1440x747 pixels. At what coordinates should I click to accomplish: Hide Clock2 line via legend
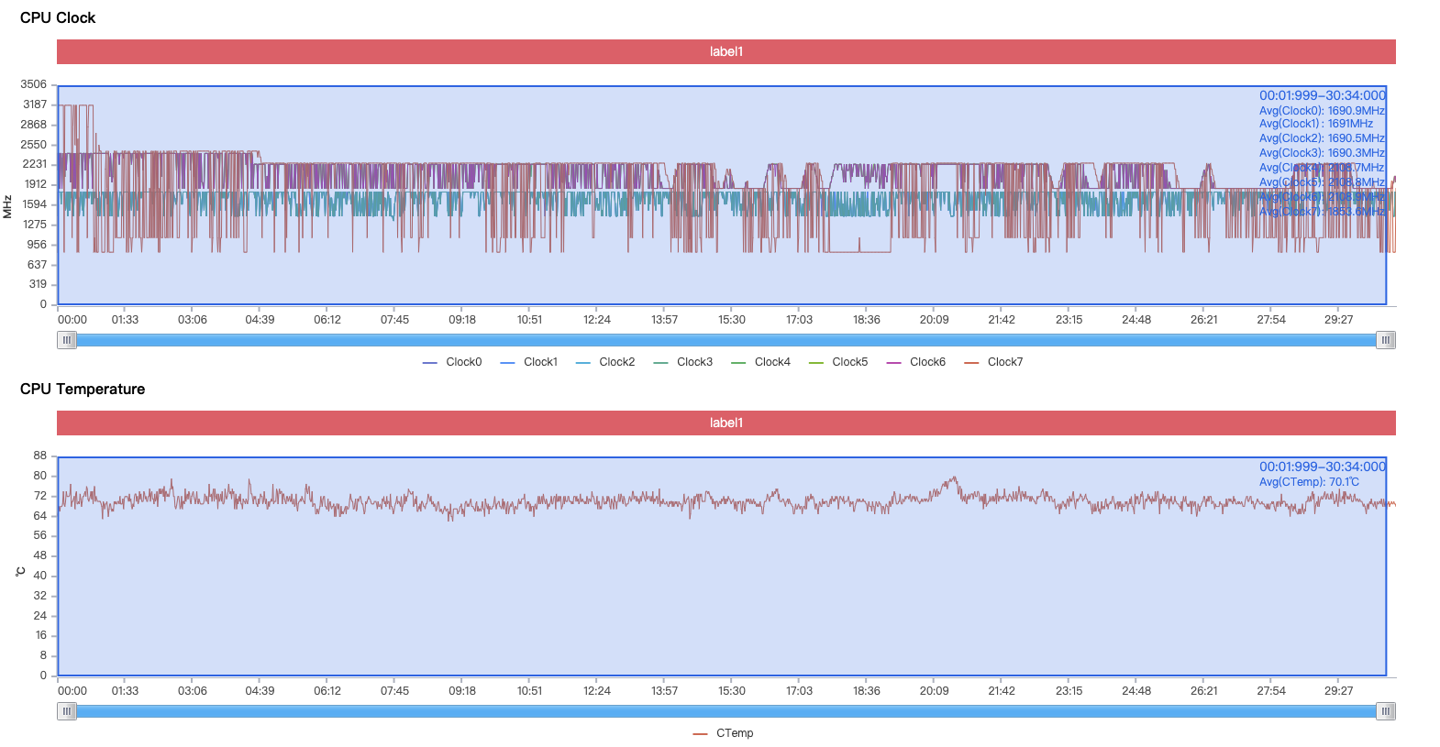click(606, 362)
